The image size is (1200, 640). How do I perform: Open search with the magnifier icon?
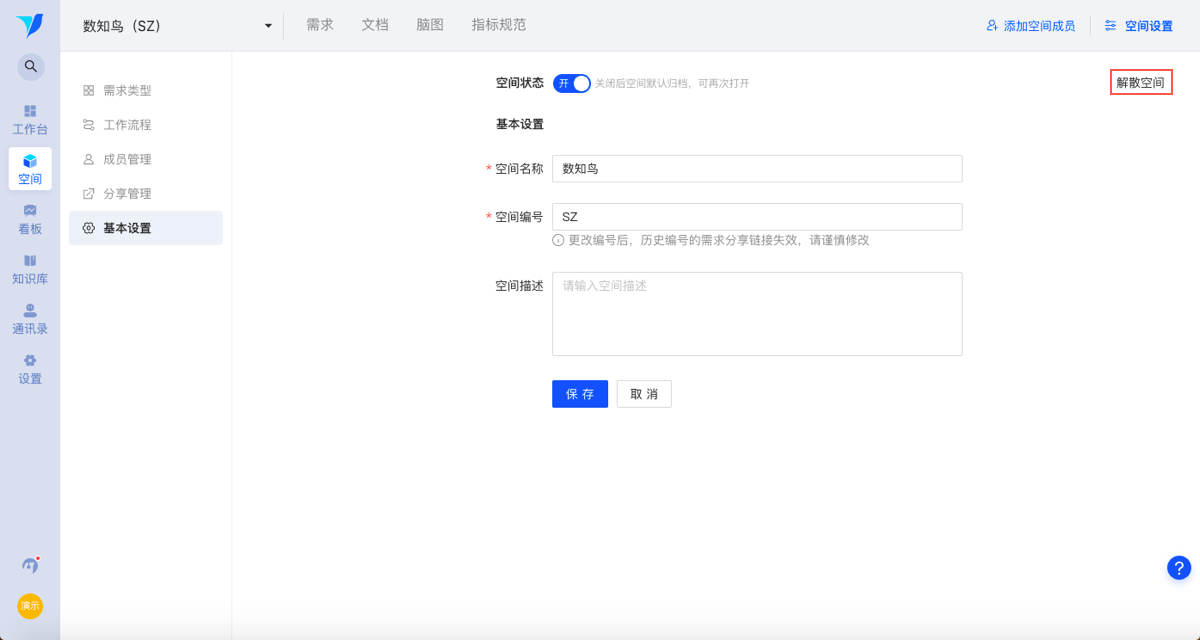[31, 67]
